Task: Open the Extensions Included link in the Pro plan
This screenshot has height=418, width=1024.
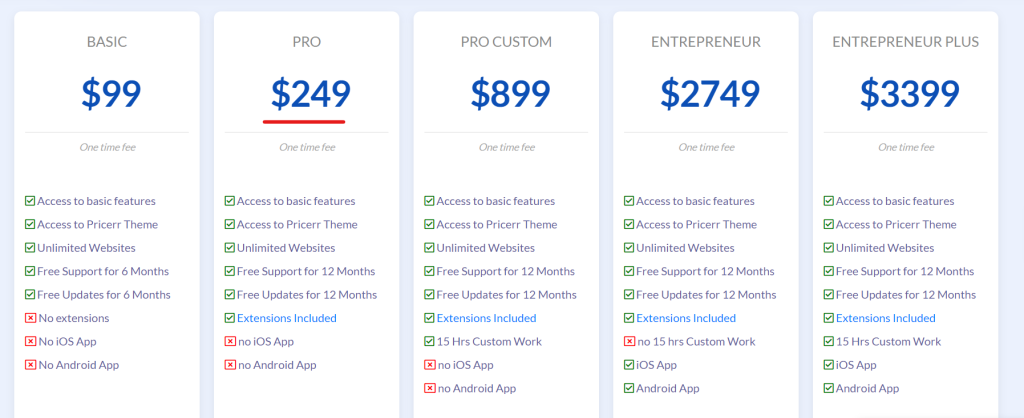Action: point(287,318)
